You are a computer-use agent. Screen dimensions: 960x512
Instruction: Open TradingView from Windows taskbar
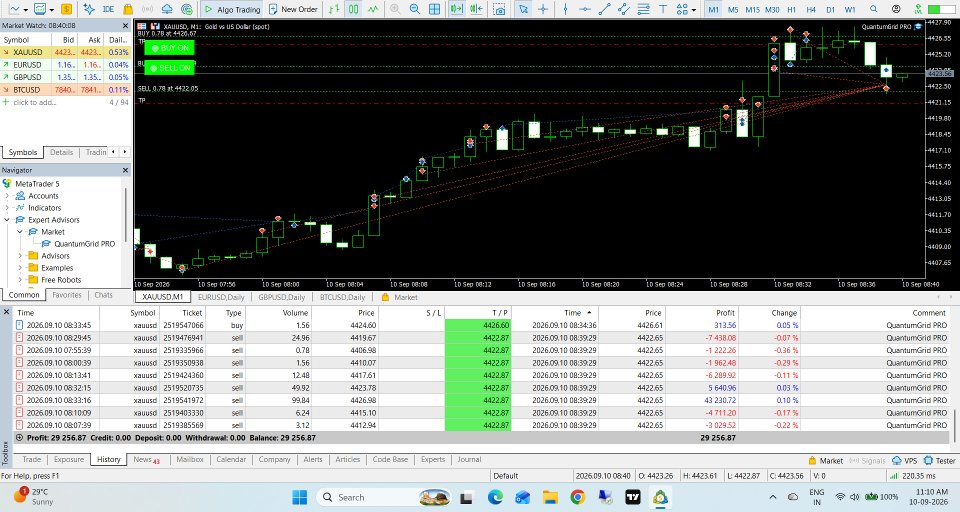[x=633, y=497]
